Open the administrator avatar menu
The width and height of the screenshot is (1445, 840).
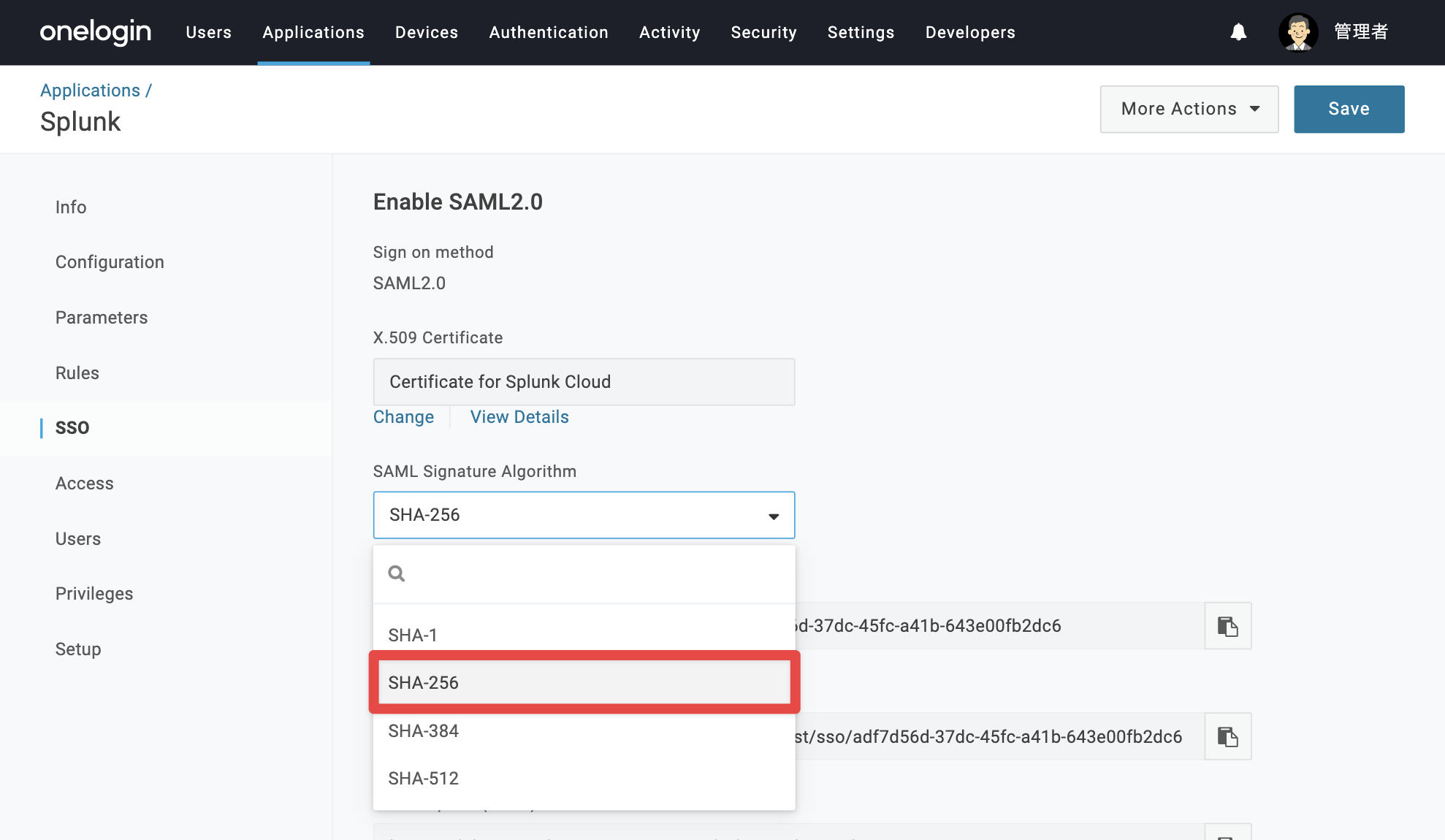[x=1298, y=32]
